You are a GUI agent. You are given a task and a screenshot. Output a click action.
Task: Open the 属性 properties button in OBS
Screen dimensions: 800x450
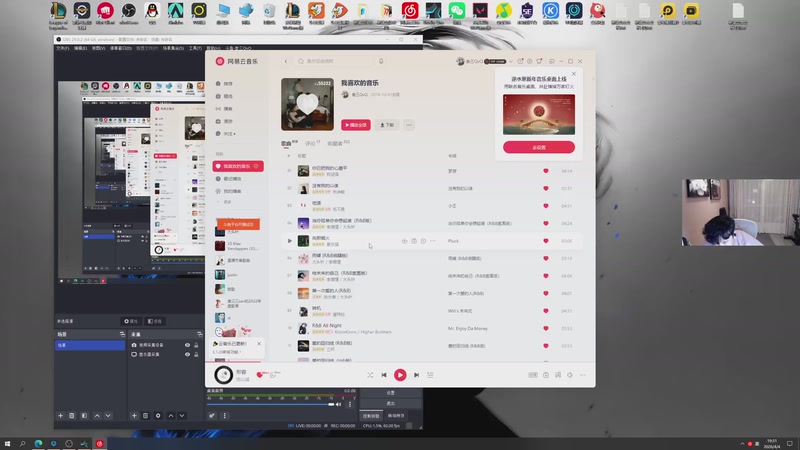point(131,321)
